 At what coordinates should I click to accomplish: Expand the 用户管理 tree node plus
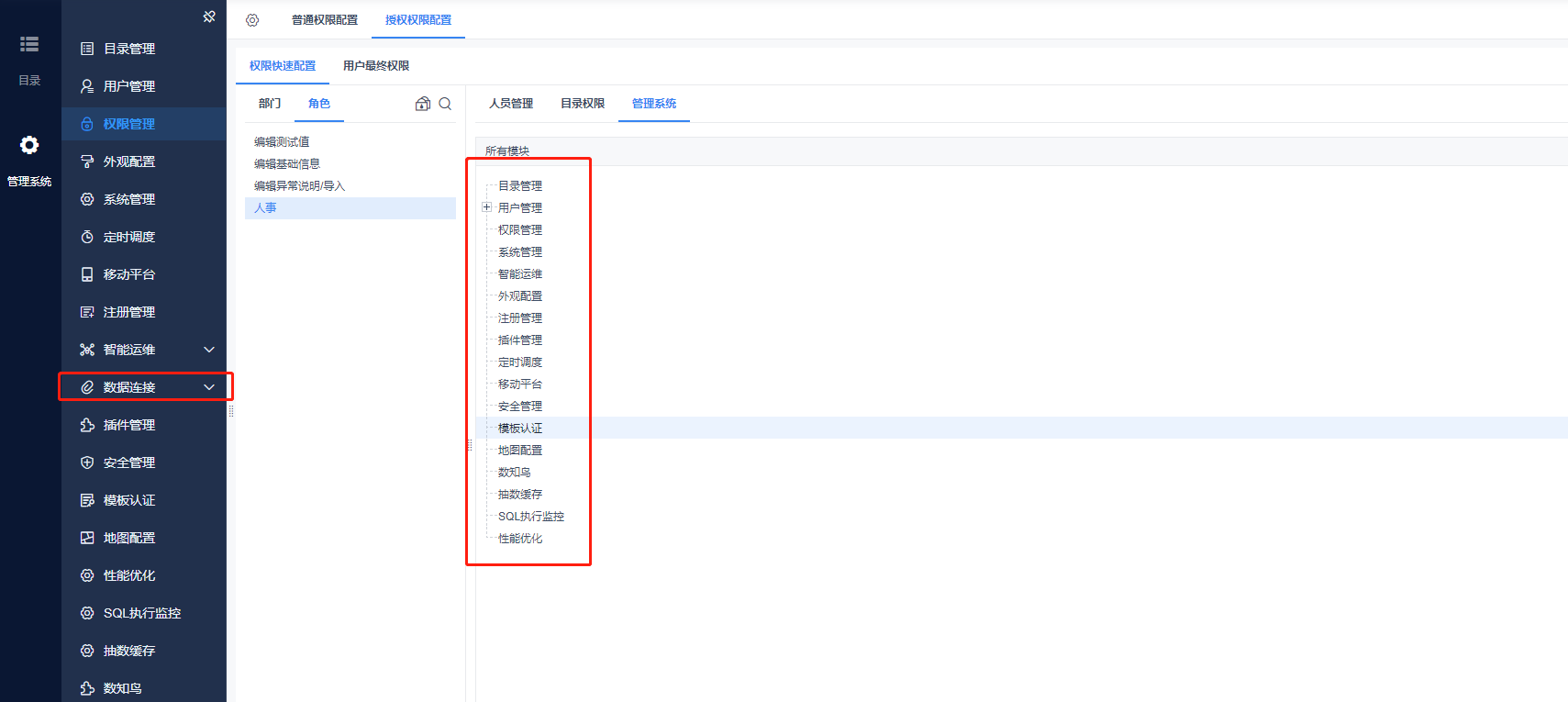click(486, 207)
